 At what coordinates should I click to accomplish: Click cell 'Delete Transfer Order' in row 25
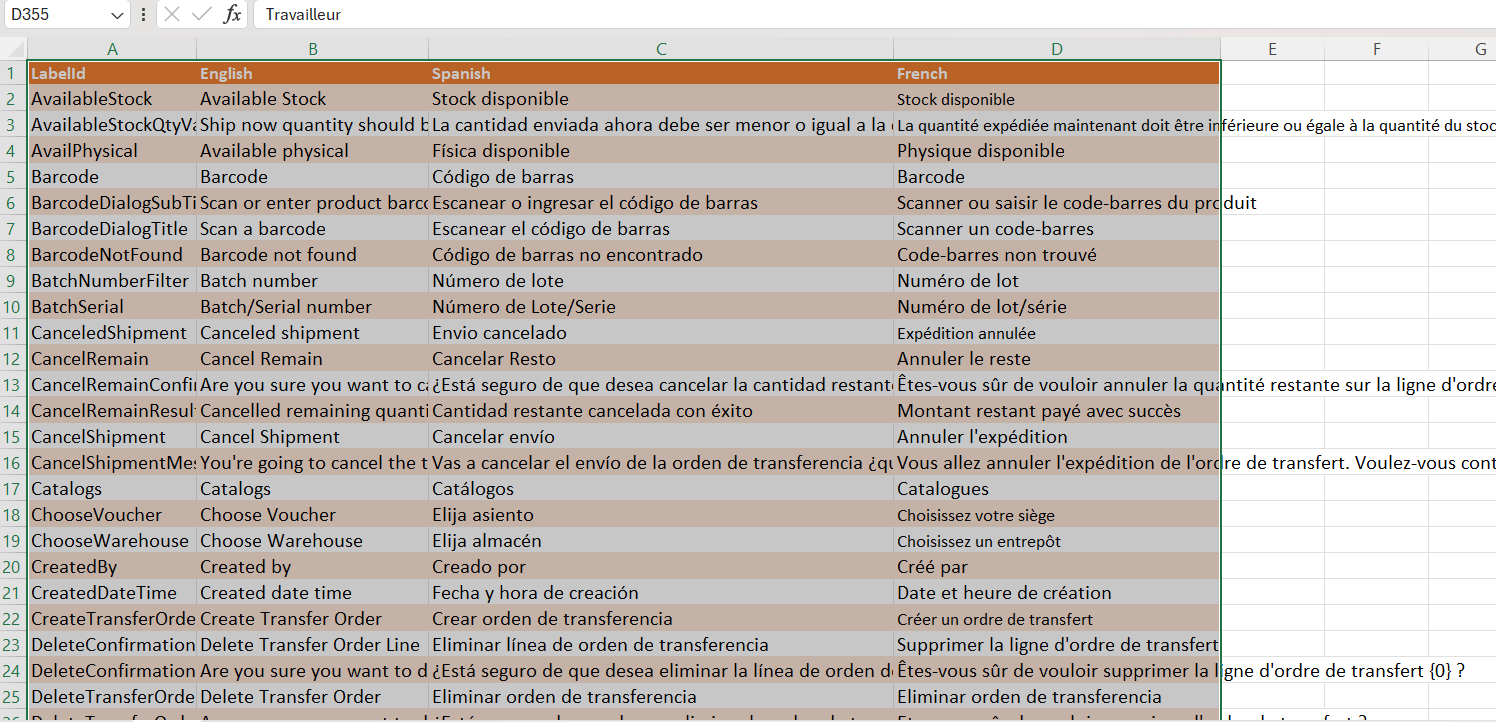tap(313, 697)
